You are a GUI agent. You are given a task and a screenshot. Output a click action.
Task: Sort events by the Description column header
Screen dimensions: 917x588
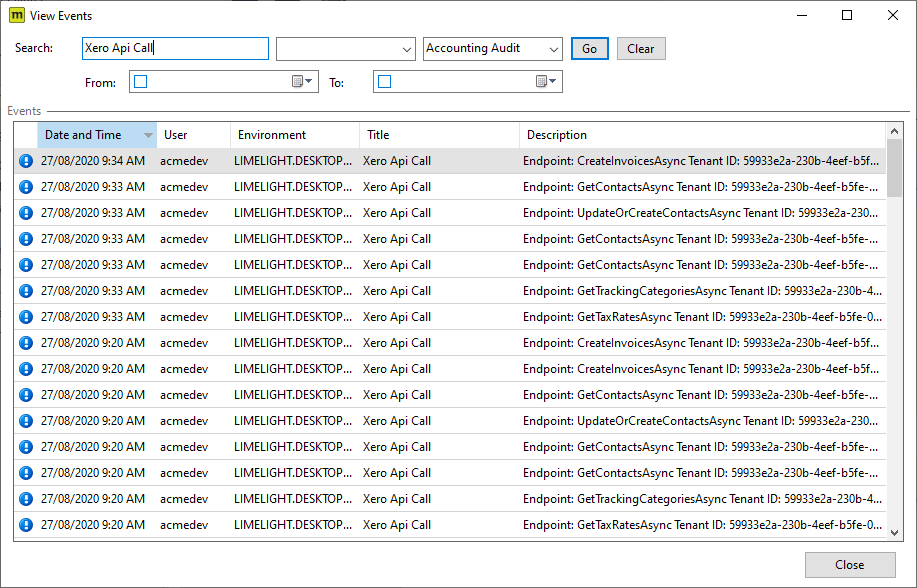tap(702, 135)
